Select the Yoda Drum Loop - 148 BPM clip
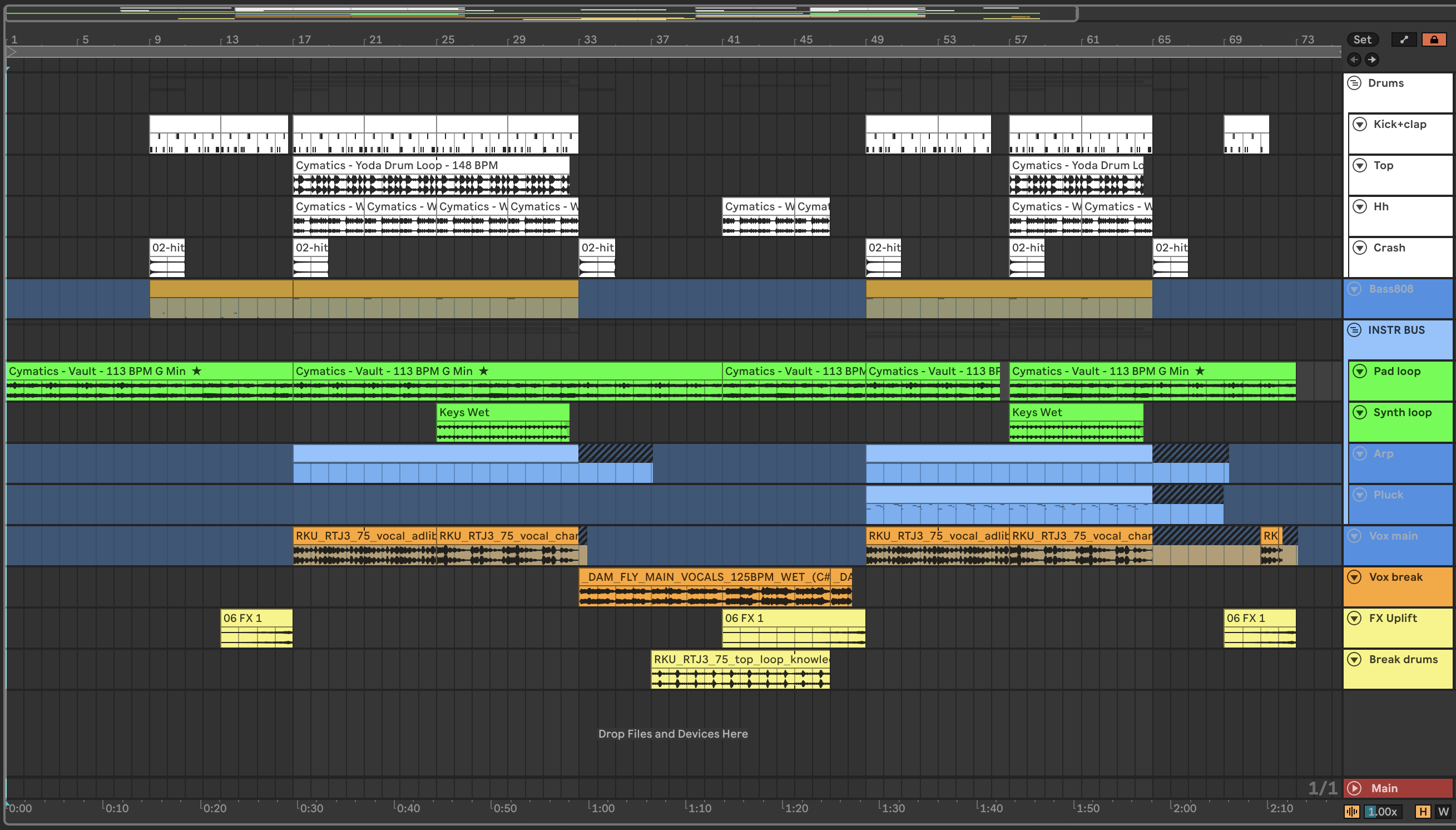1456x830 pixels. coord(432,175)
